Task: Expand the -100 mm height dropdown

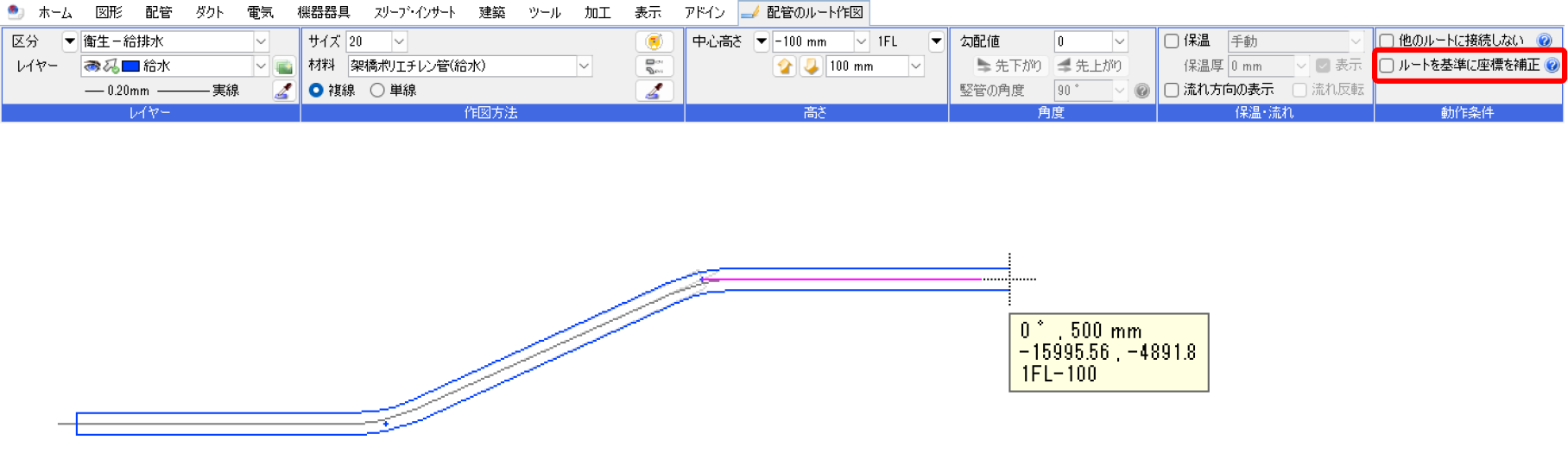Action: (x=861, y=41)
